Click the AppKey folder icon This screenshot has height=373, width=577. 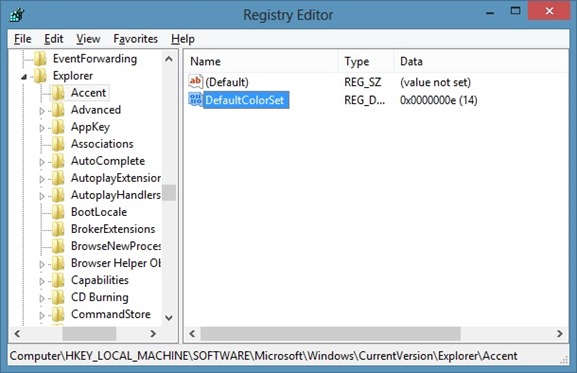[x=58, y=127]
